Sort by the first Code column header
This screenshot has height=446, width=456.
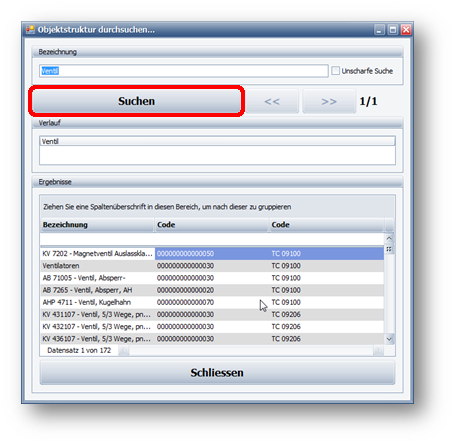coord(212,225)
